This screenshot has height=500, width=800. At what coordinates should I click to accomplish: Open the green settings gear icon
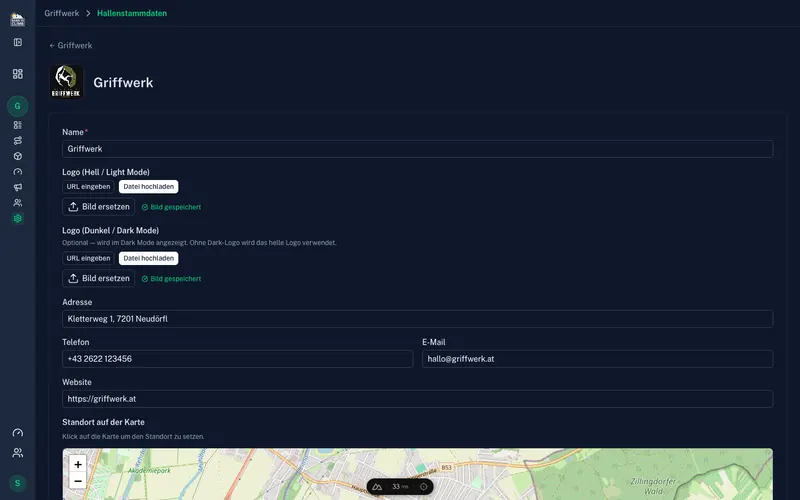click(x=18, y=218)
